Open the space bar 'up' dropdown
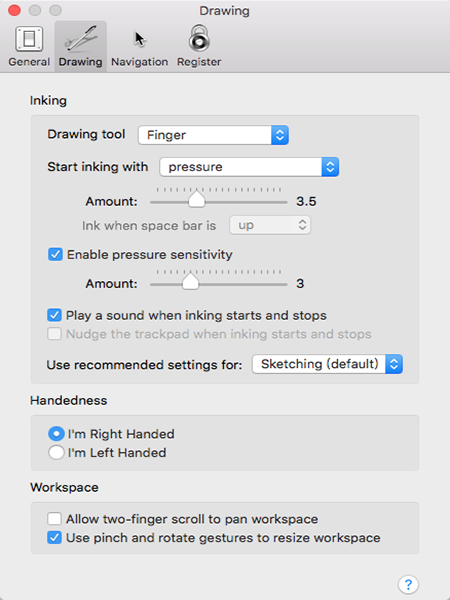The height and width of the screenshot is (600, 450). pos(270,225)
